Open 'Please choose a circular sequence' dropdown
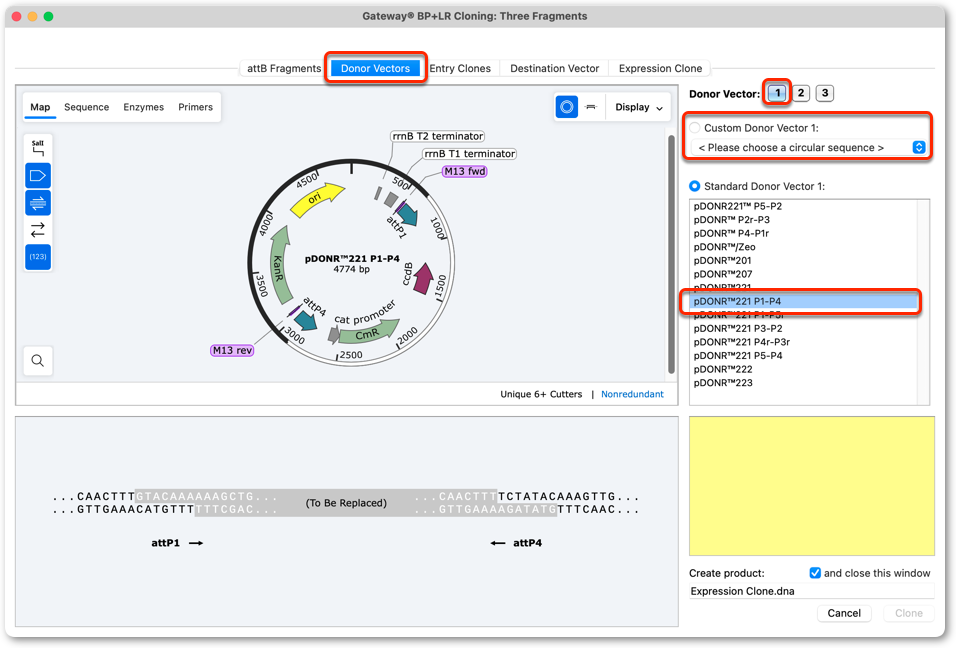 click(x=809, y=148)
